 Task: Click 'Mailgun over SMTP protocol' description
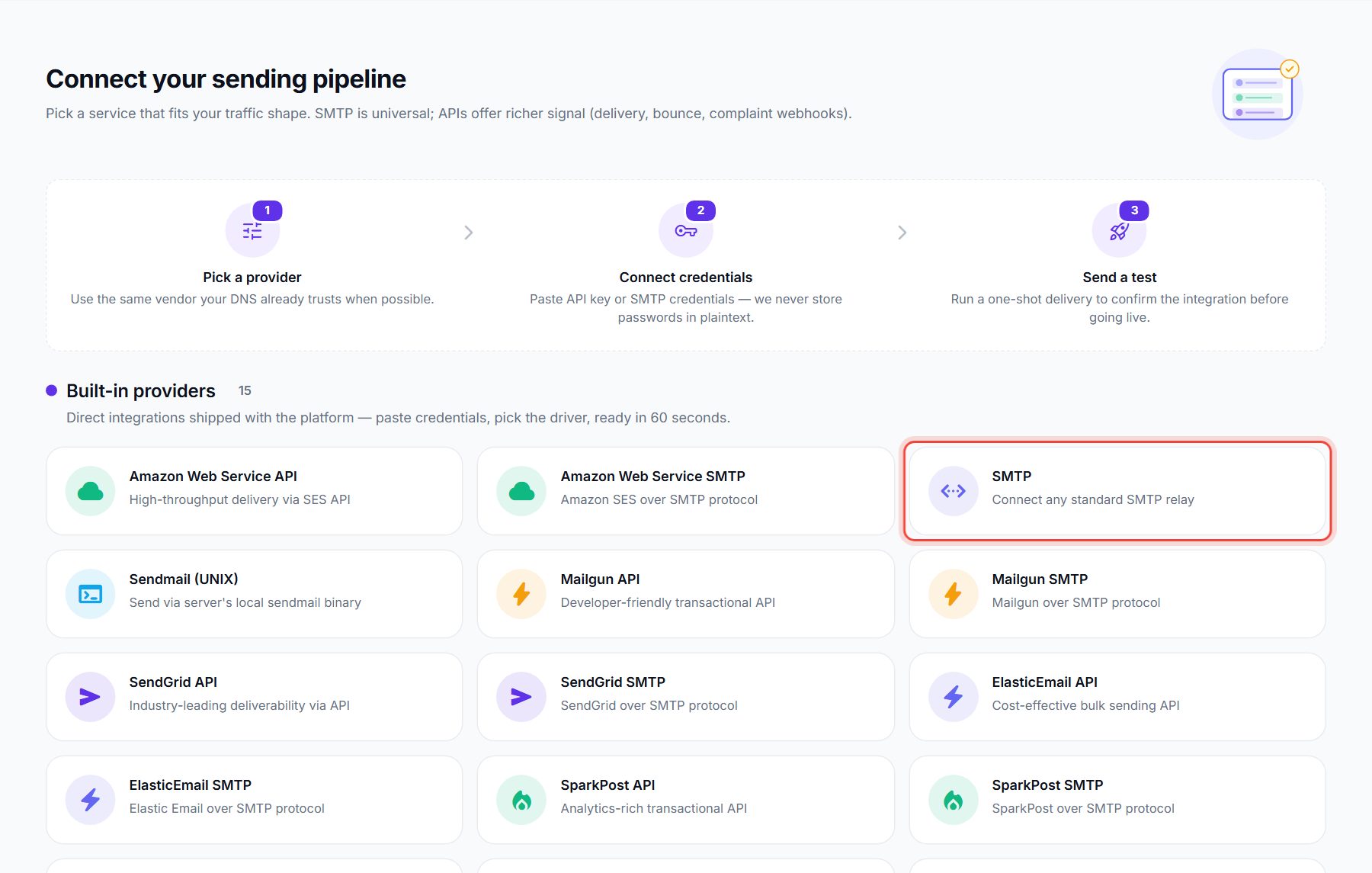point(1075,603)
